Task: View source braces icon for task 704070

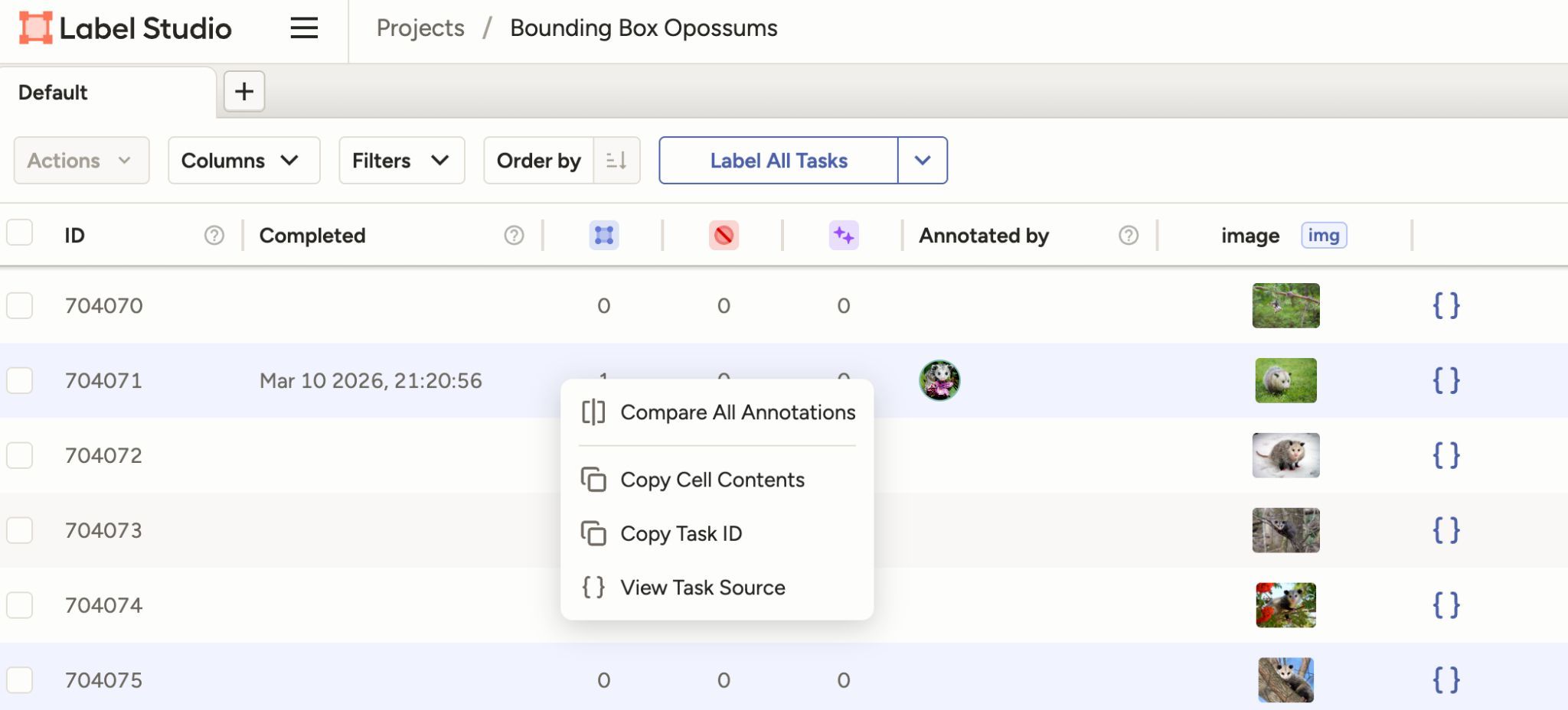Action: pos(1445,305)
